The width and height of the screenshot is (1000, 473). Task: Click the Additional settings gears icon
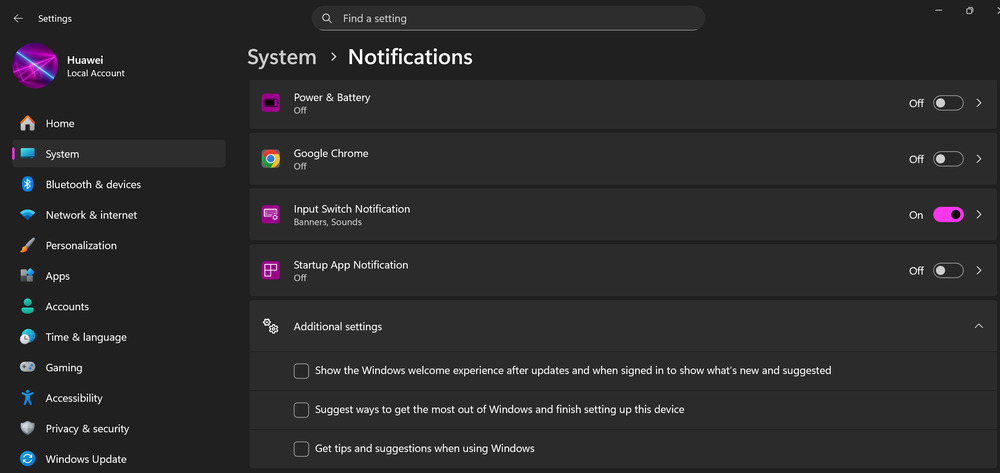(x=271, y=326)
